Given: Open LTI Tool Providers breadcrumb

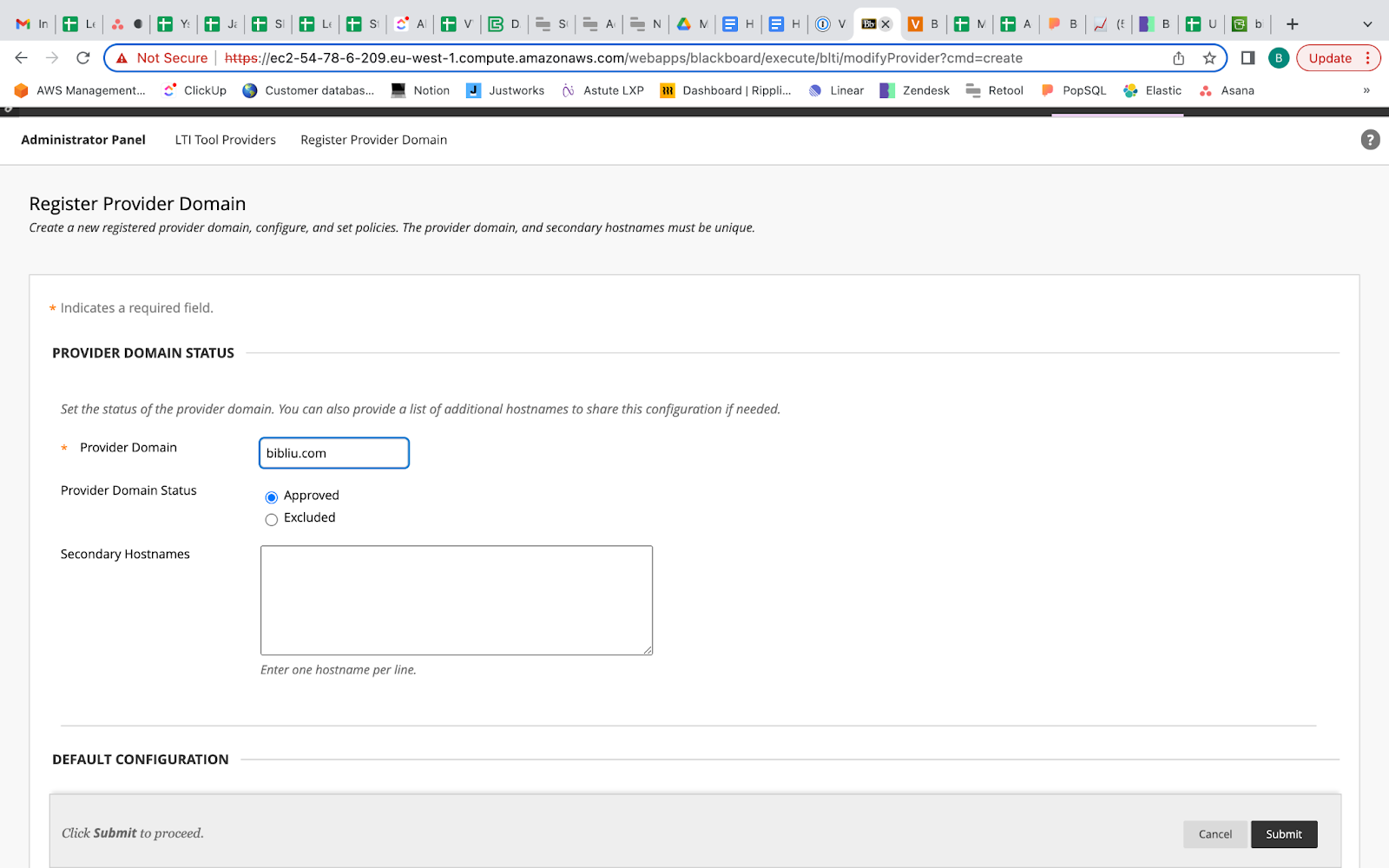Looking at the screenshot, I should (x=225, y=140).
